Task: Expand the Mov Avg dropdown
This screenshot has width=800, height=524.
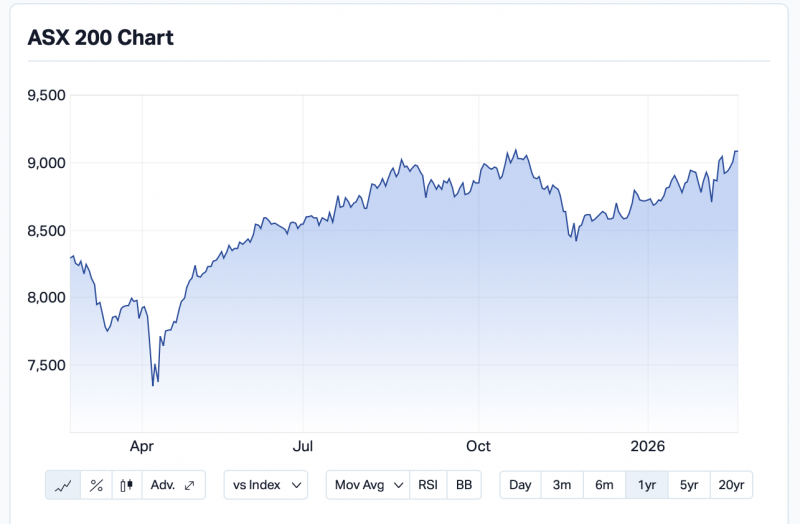Action: pos(369,485)
